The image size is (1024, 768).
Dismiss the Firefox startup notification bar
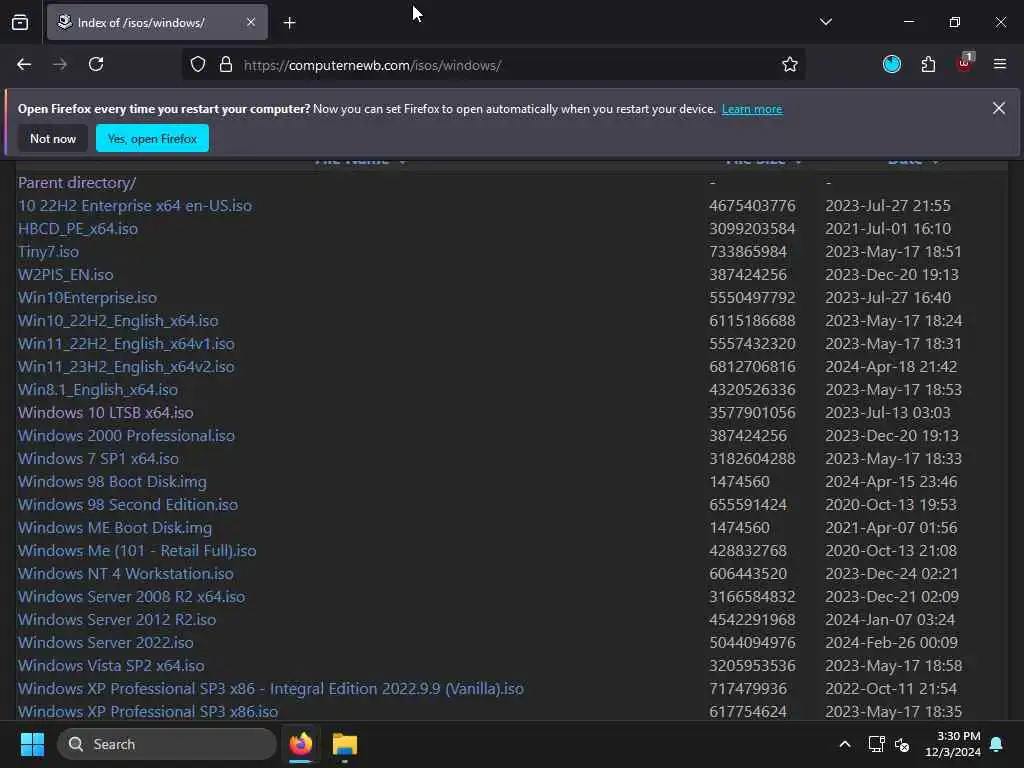coord(999,108)
